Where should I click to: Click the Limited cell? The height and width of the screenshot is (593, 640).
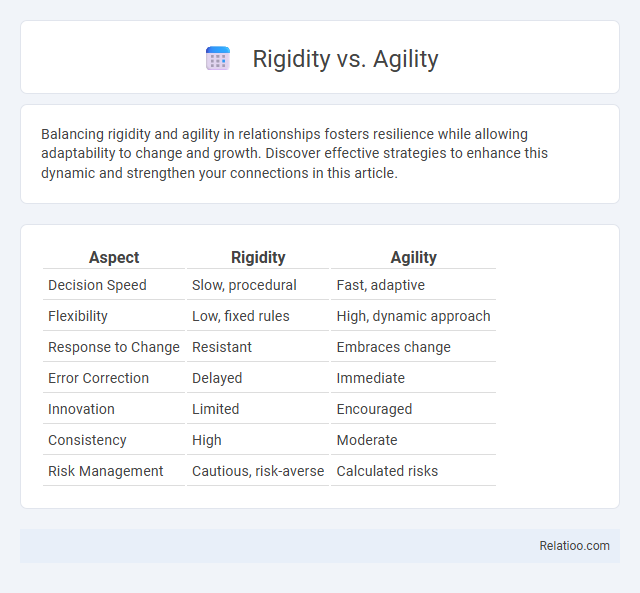tap(258, 409)
